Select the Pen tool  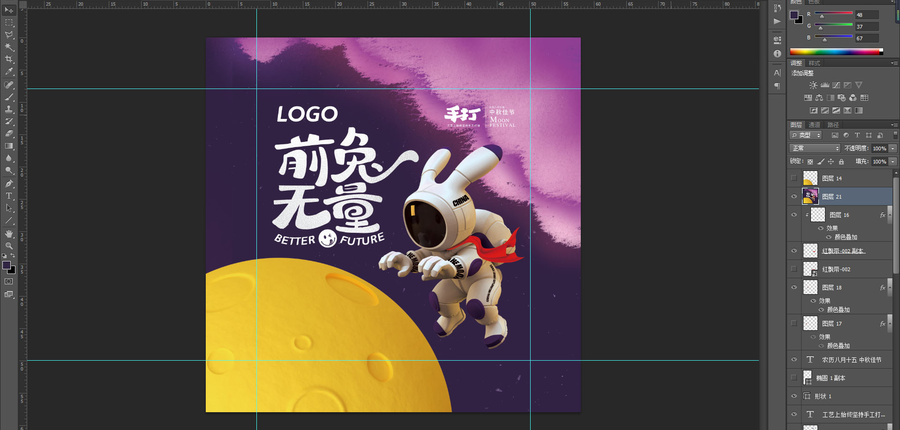9,184
